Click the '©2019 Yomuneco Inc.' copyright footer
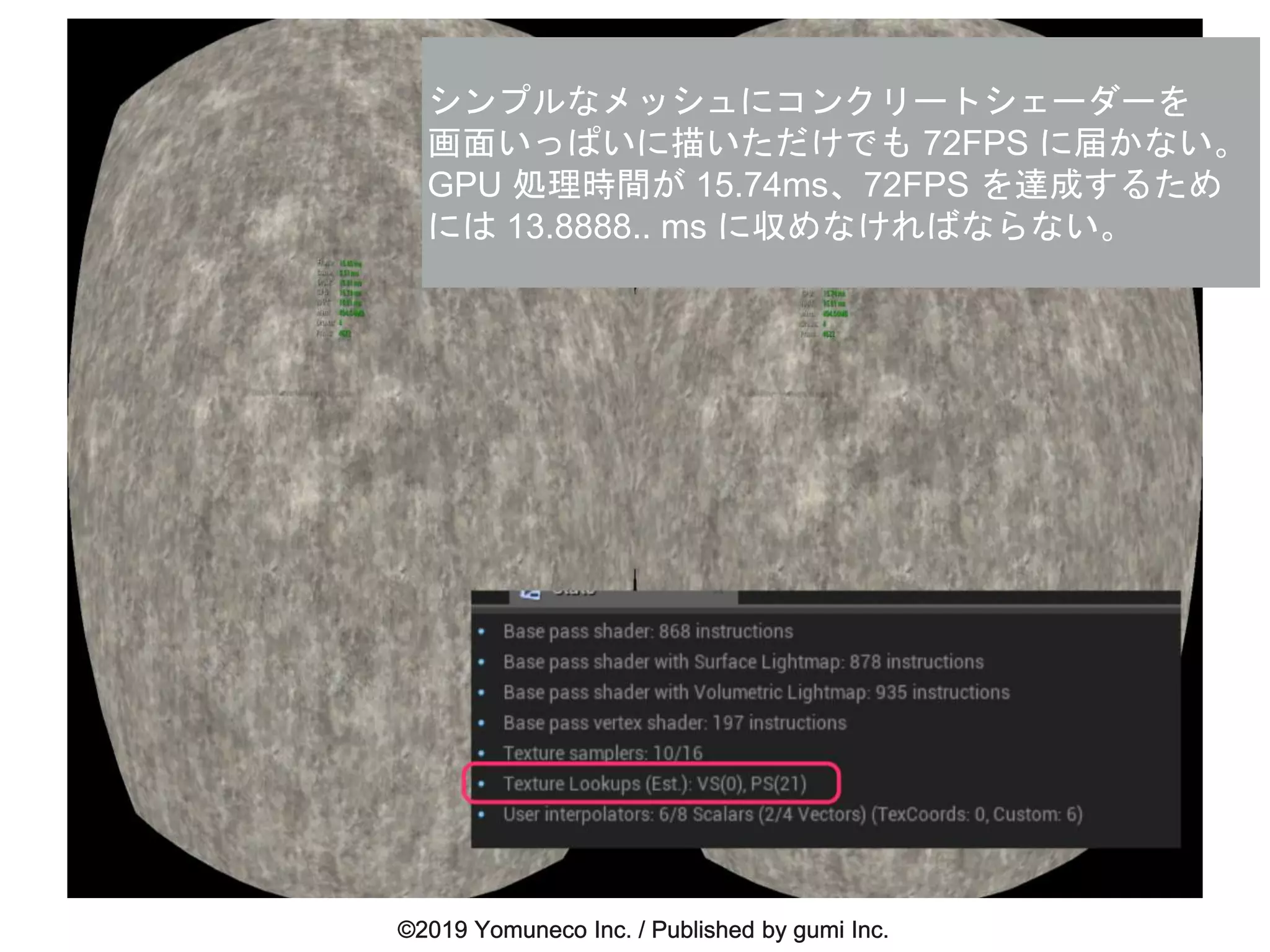The width and height of the screenshot is (1270, 952). click(642, 930)
